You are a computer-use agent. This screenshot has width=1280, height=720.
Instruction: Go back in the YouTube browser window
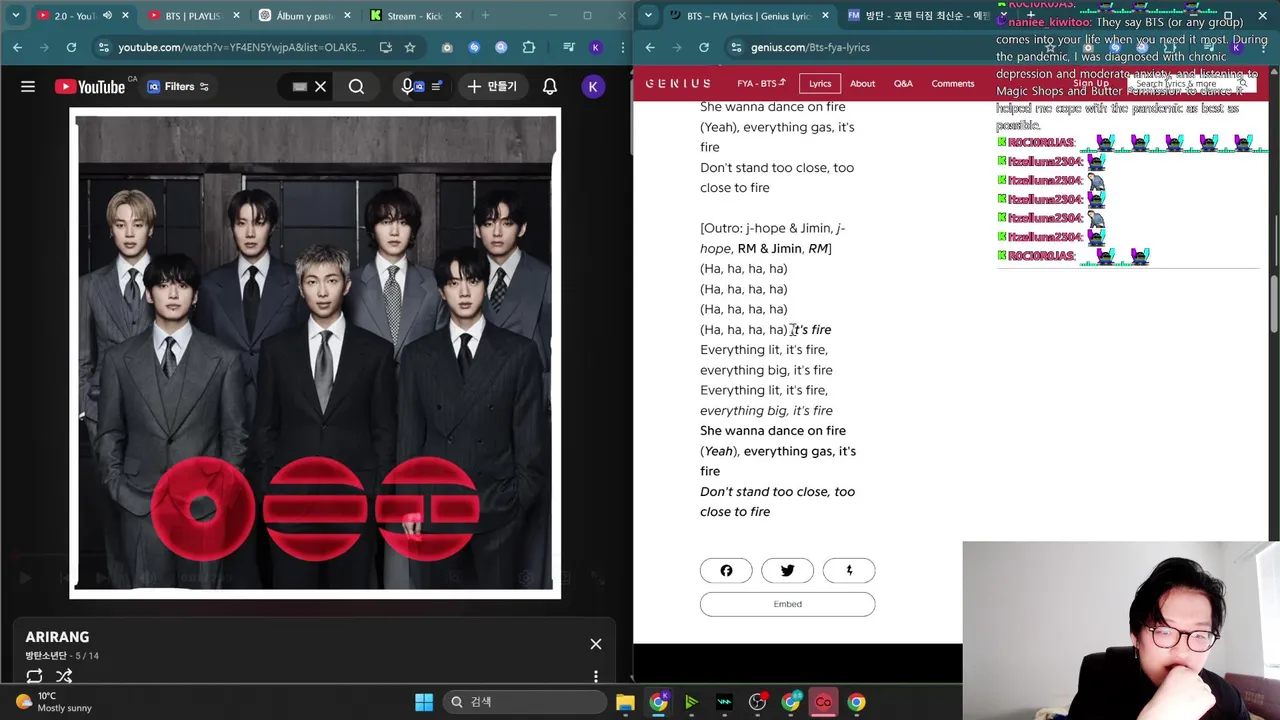click(17, 47)
